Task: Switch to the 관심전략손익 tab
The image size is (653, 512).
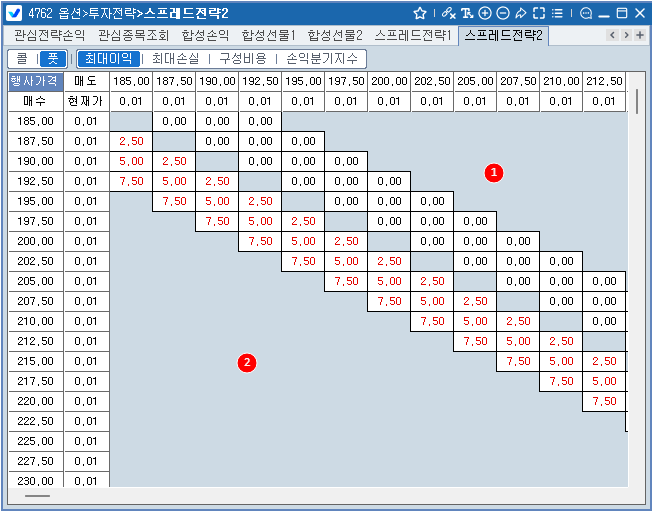Action: click(x=49, y=36)
